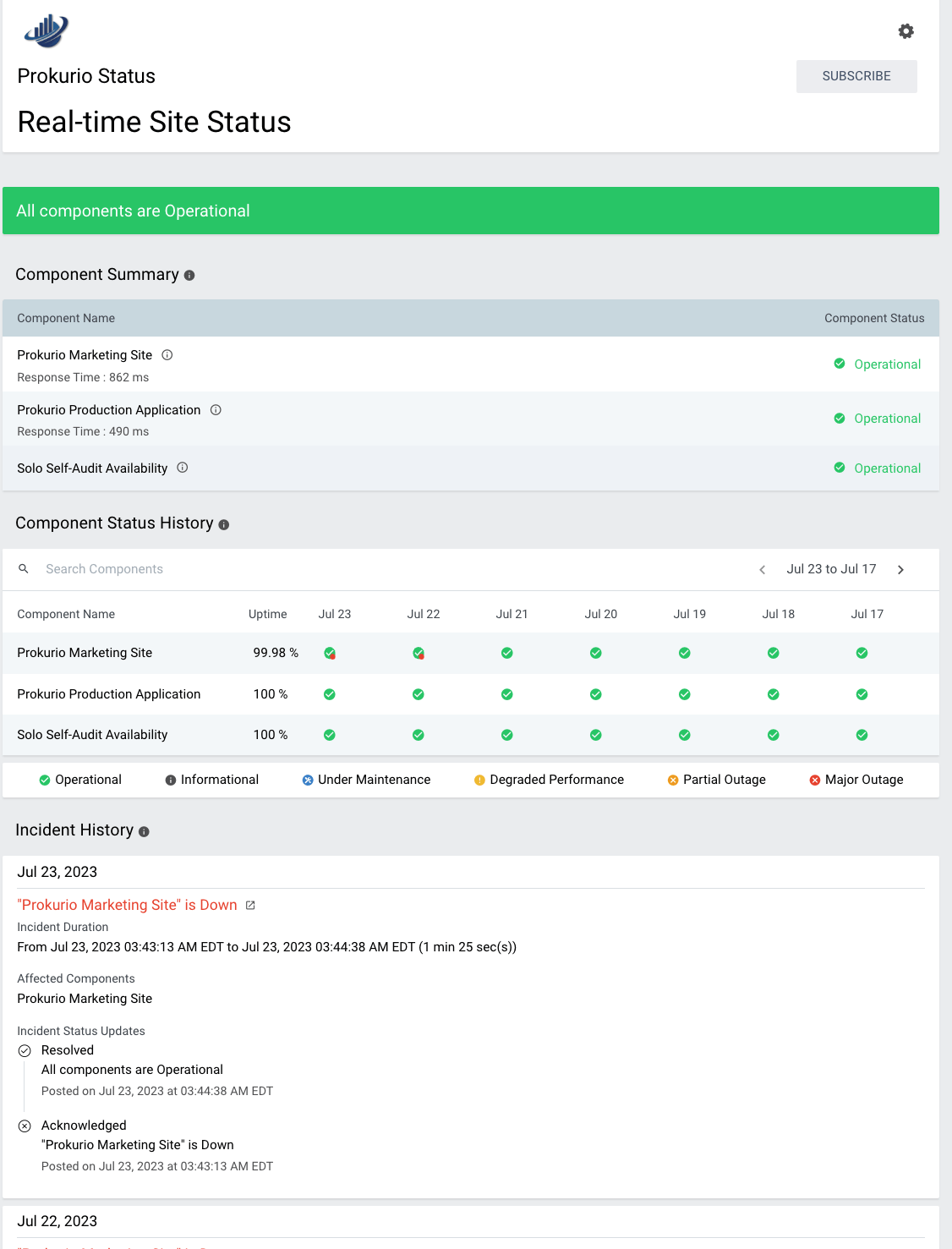Click Solo Self-Audit status icon for Jul 22
This screenshot has width=952, height=1249.
tap(419, 735)
